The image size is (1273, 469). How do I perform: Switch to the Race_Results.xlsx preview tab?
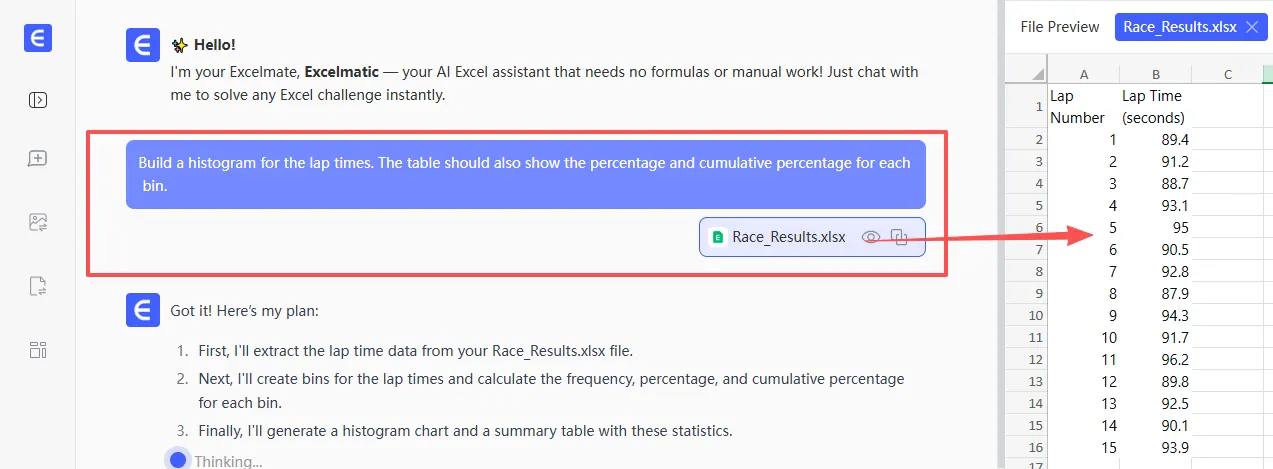click(x=1180, y=27)
